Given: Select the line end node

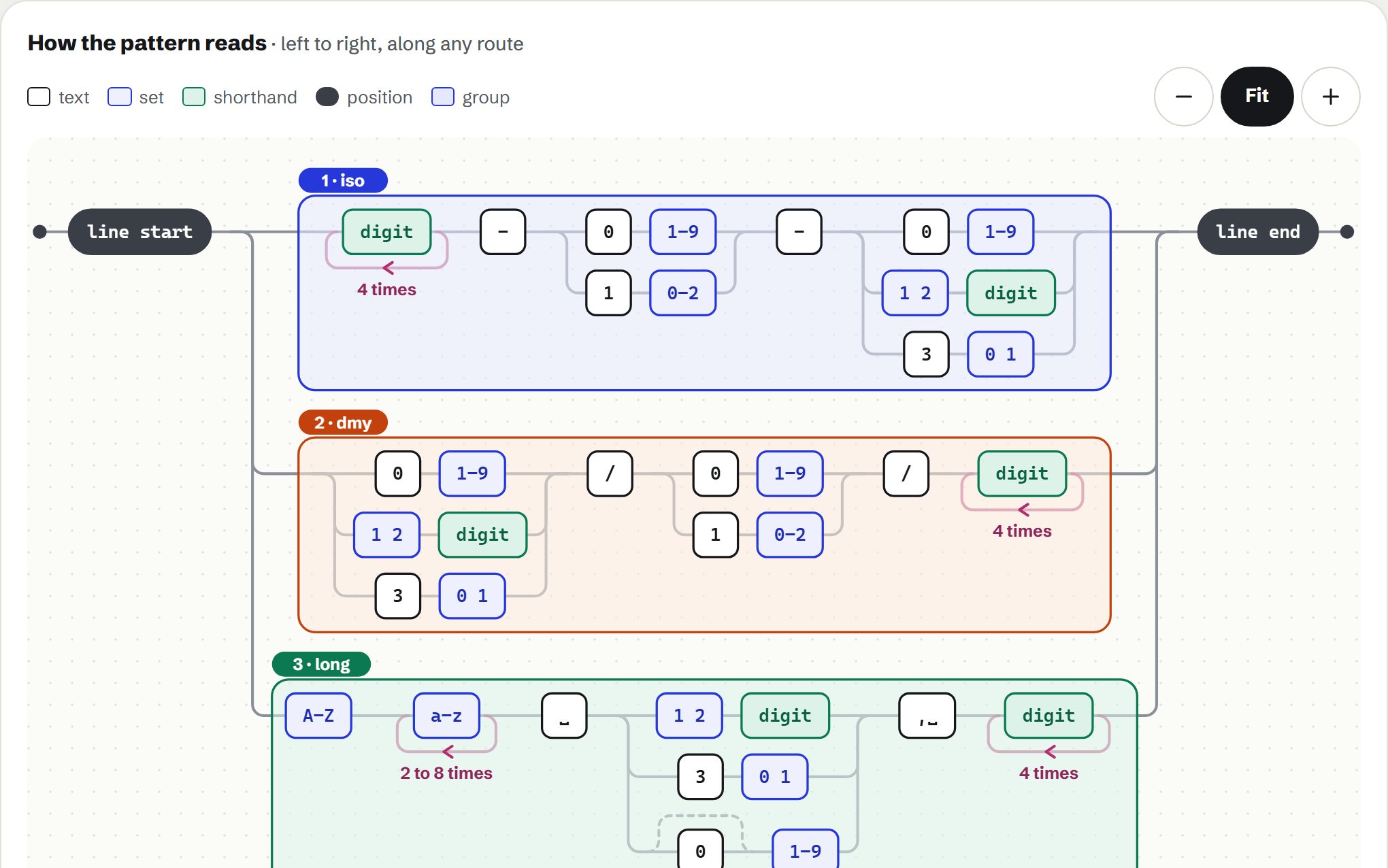Looking at the screenshot, I should click(x=1257, y=232).
